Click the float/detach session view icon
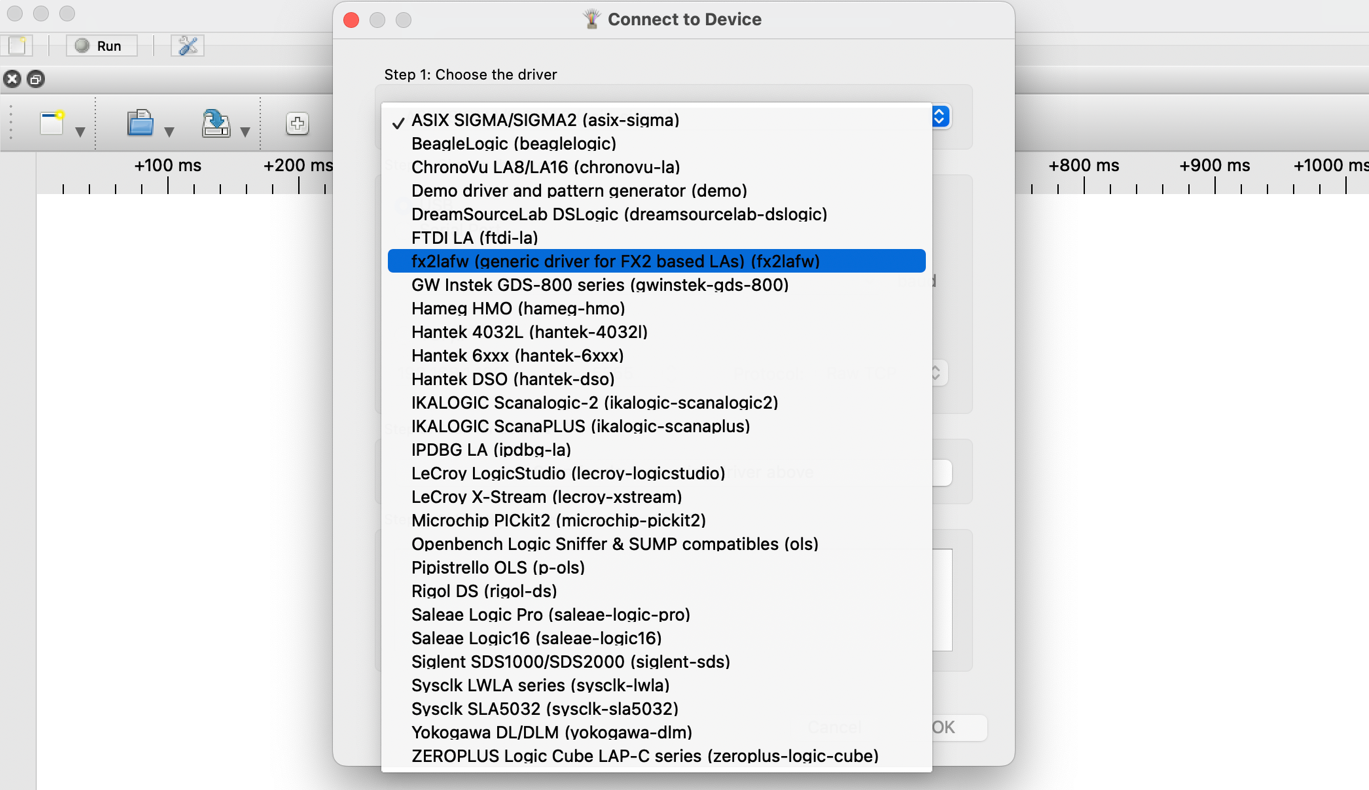Screen dimensions: 1369x790 pyautogui.click(x=36, y=79)
